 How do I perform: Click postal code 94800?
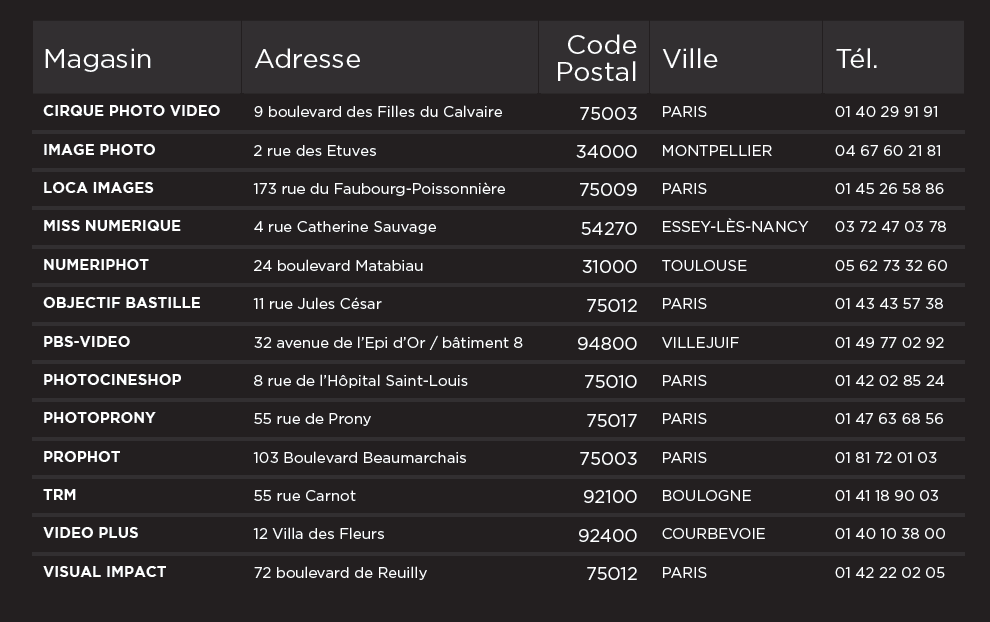pos(607,343)
